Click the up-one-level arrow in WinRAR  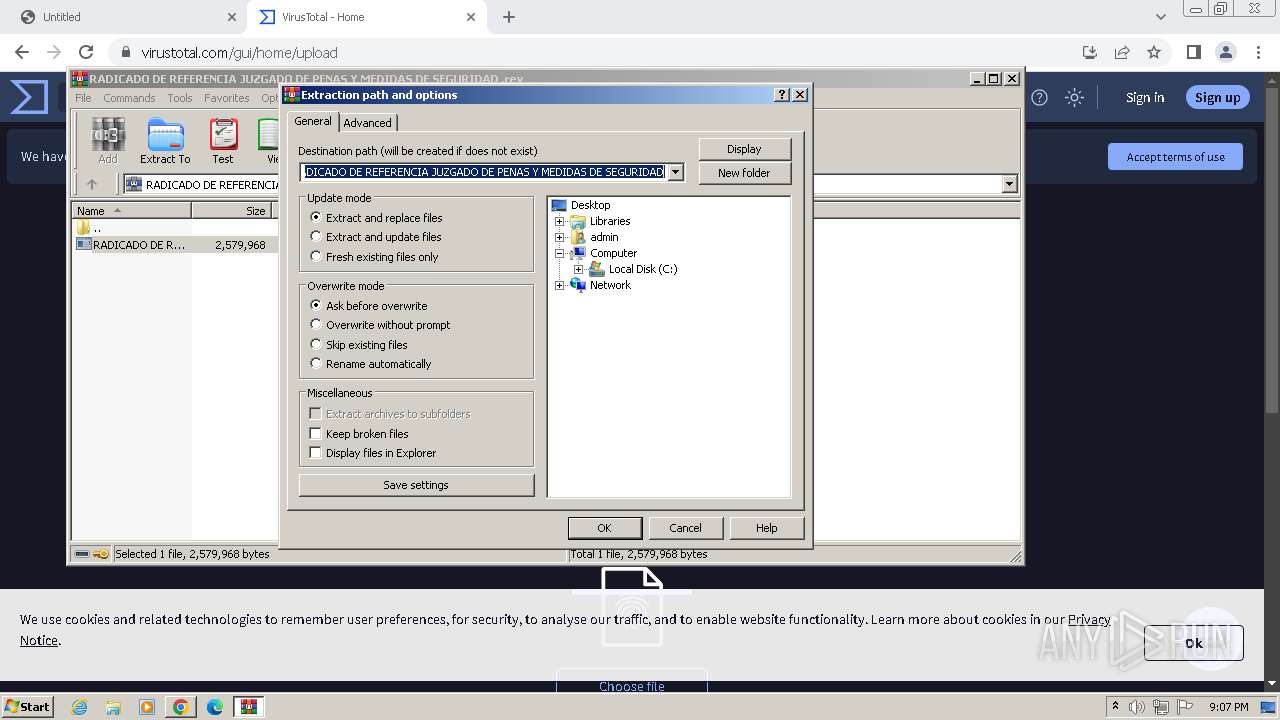click(x=92, y=184)
